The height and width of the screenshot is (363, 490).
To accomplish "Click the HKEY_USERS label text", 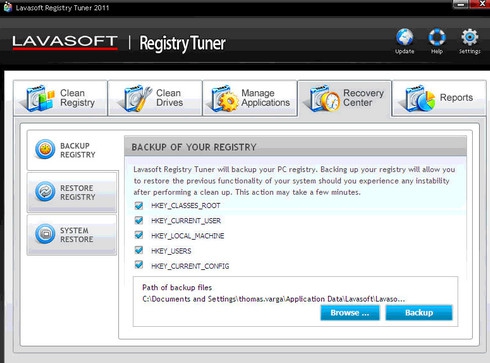I will click(171, 251).
